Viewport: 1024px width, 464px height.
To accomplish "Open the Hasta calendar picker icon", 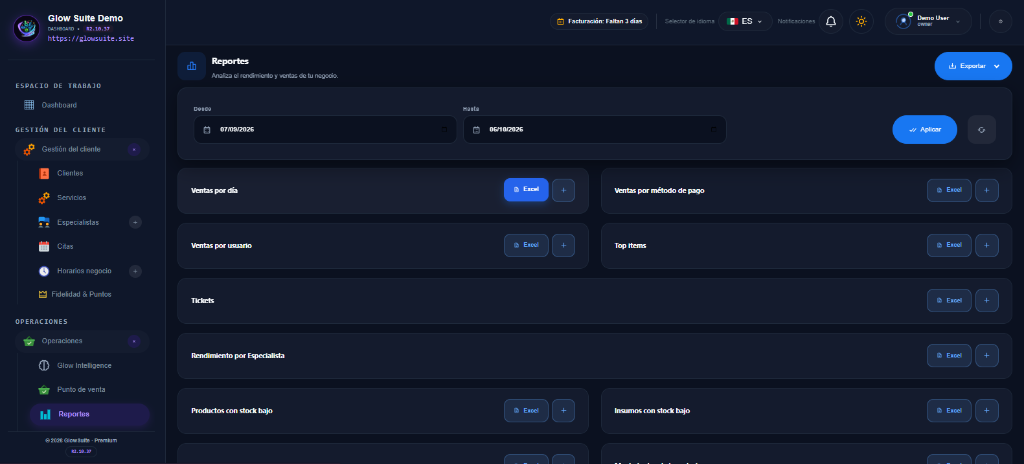I will click(x=714, y=129).
